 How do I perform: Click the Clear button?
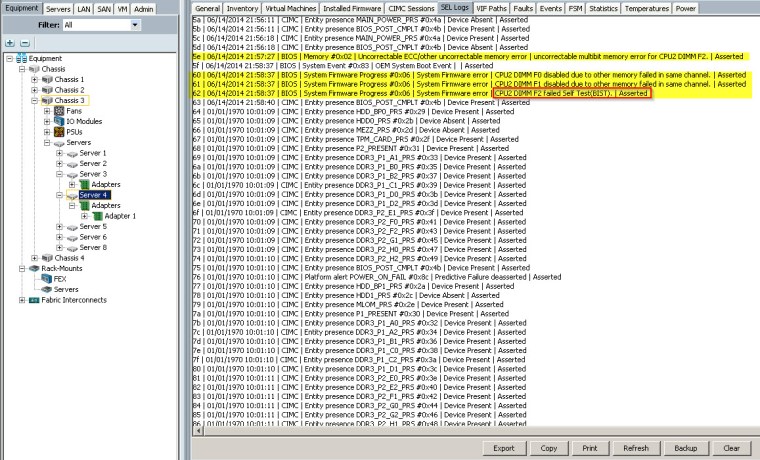[731, 448]
